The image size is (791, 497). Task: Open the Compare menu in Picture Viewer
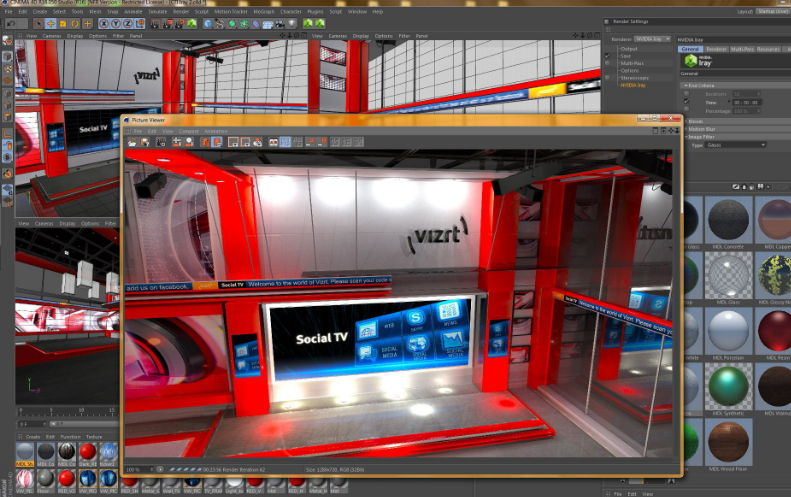click(189, 131)
